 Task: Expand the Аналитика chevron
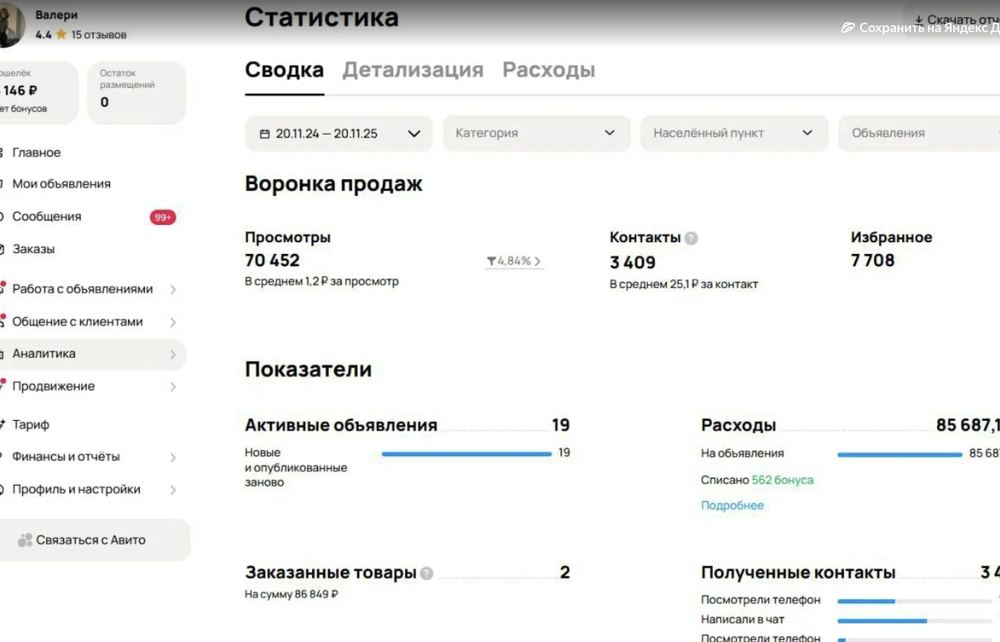(x=173, y=354)
